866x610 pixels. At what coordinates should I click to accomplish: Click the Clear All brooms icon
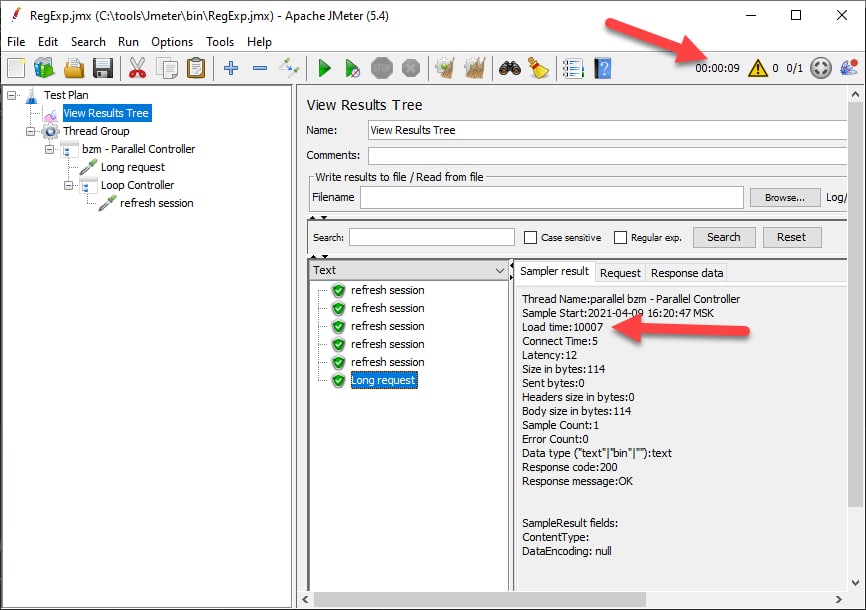click(474, 69)
